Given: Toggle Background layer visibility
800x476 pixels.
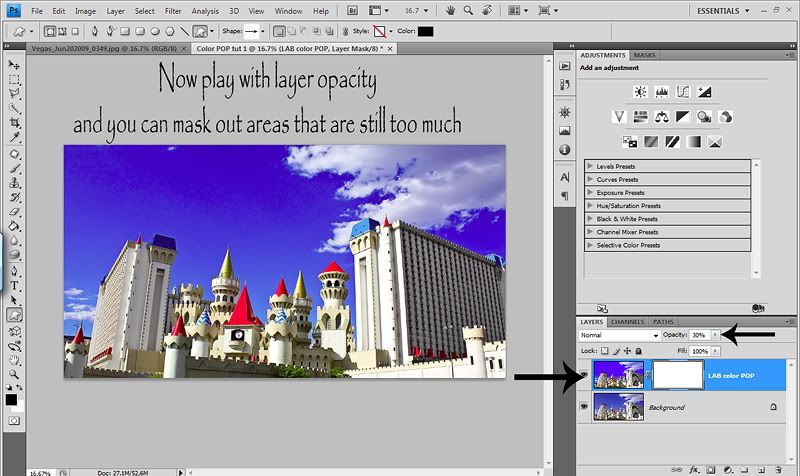Looking at the screenshot, I should 584,408.
